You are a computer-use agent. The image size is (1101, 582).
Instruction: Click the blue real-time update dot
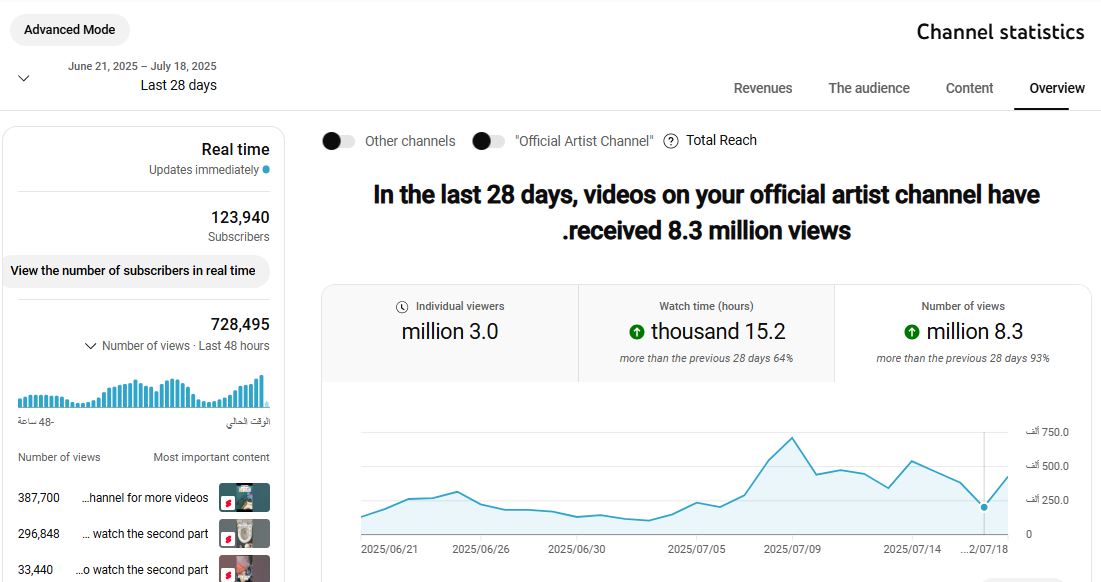[266, 170]
